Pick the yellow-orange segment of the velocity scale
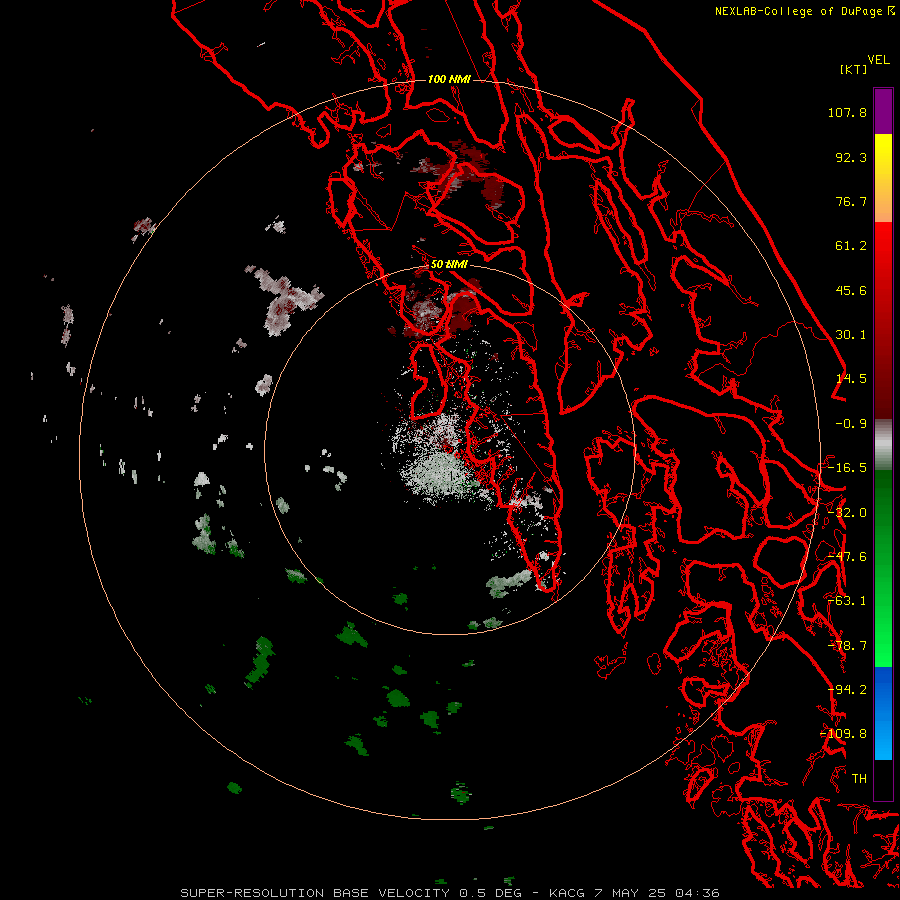 click(x=883, y=178)
